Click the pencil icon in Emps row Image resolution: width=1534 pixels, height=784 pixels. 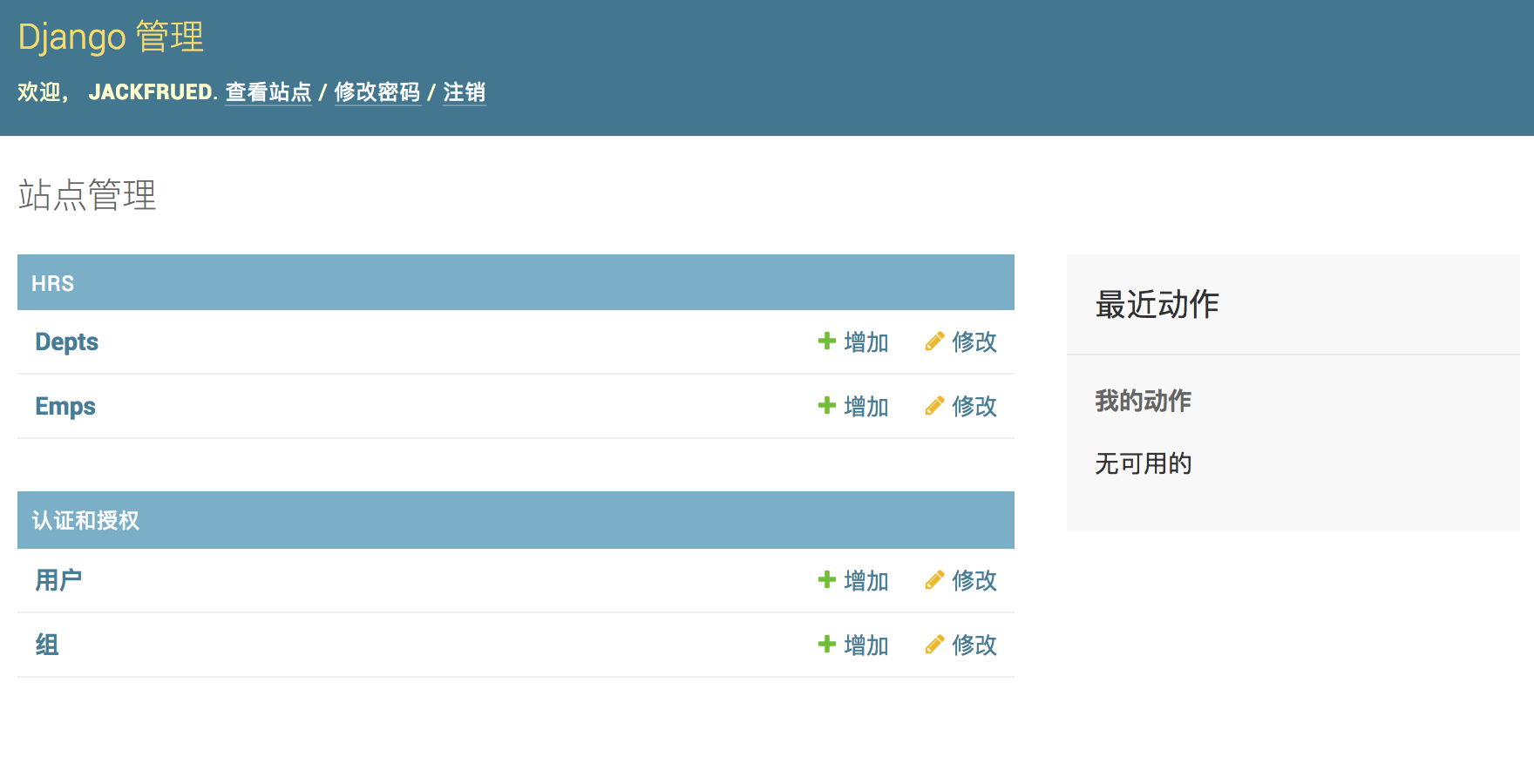934,406
